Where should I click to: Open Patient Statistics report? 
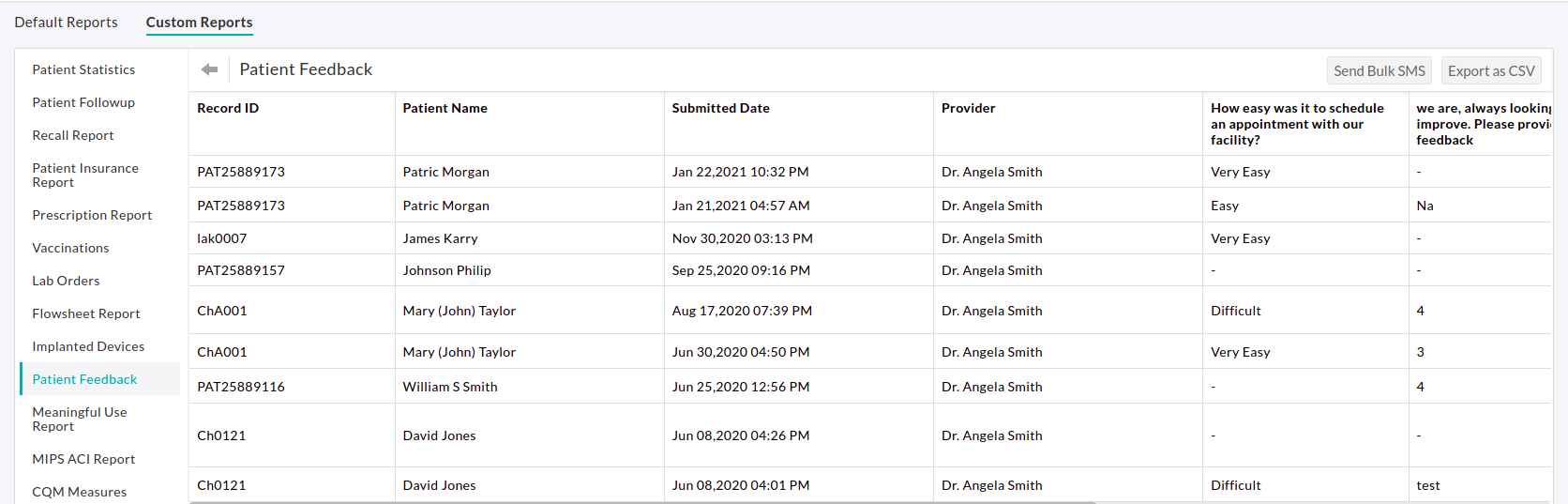[83, 69]
